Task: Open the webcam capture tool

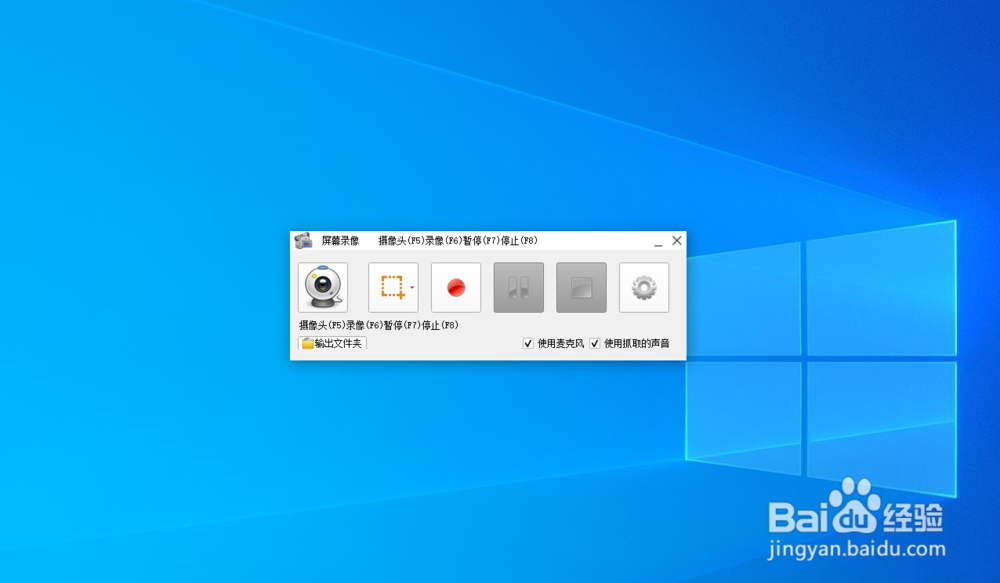Action: point(323,288)
